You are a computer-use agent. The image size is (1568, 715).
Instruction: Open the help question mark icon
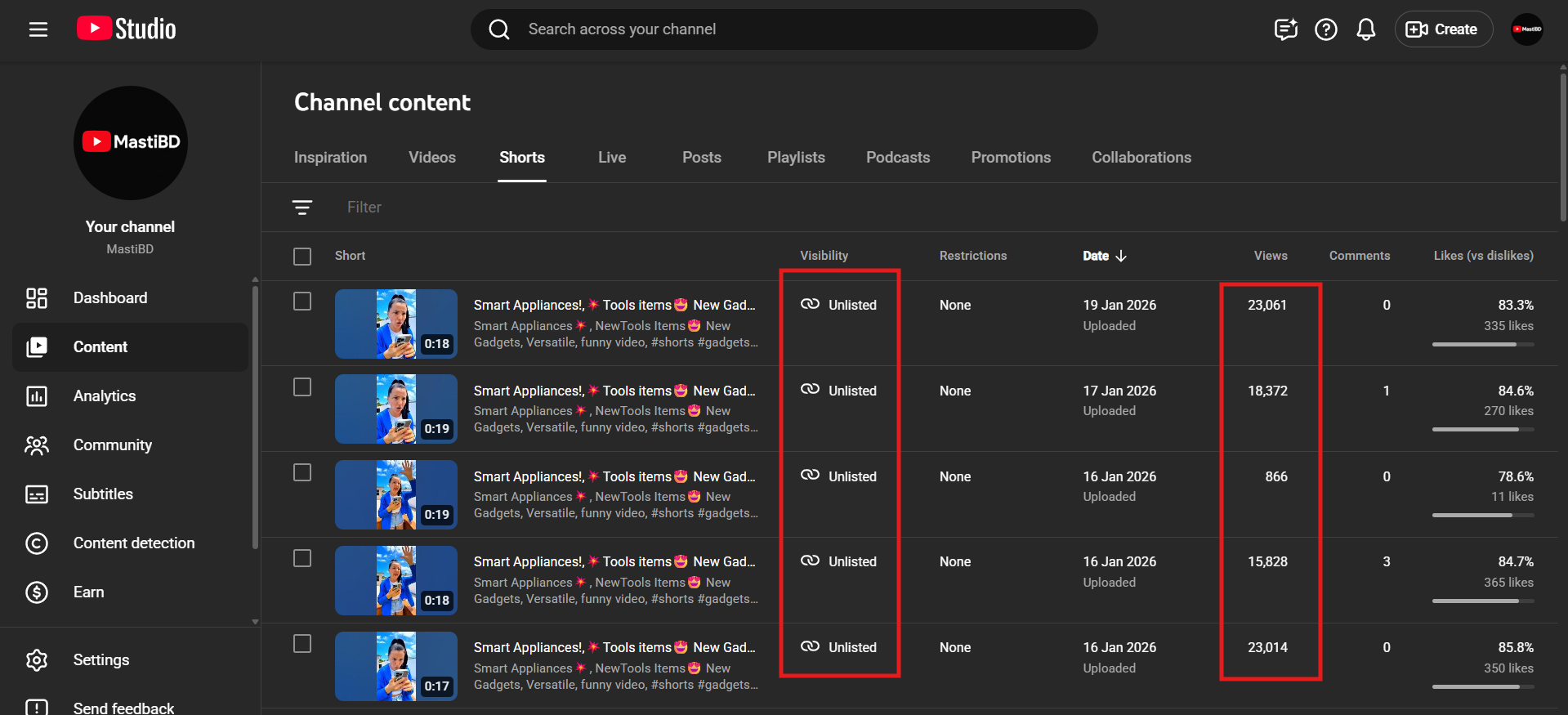point(1325,29)
